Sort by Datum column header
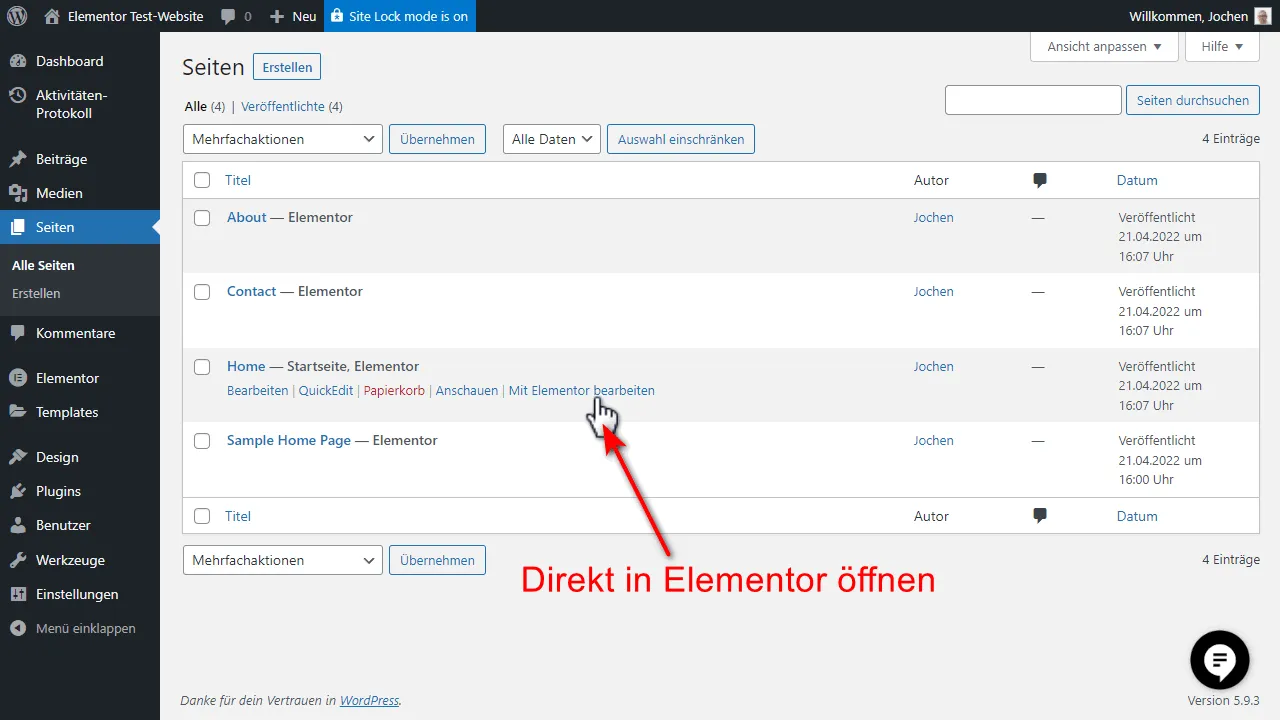The width and height of the screenshot is (1280, 720). 1137,180
